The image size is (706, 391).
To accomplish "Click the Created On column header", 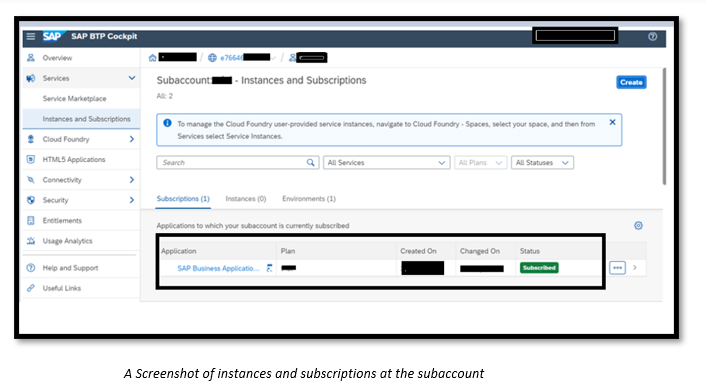I will pos(418,251).
